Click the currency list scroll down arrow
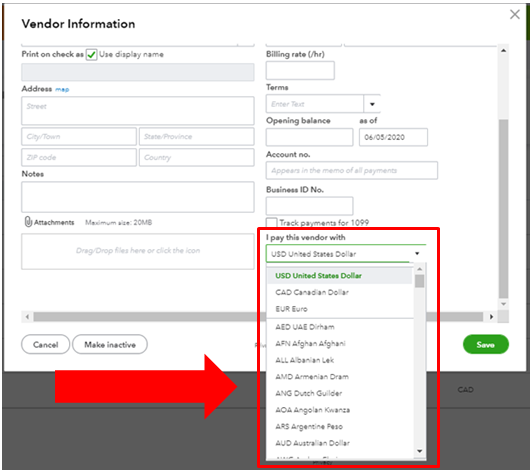 tap(420, 451)
